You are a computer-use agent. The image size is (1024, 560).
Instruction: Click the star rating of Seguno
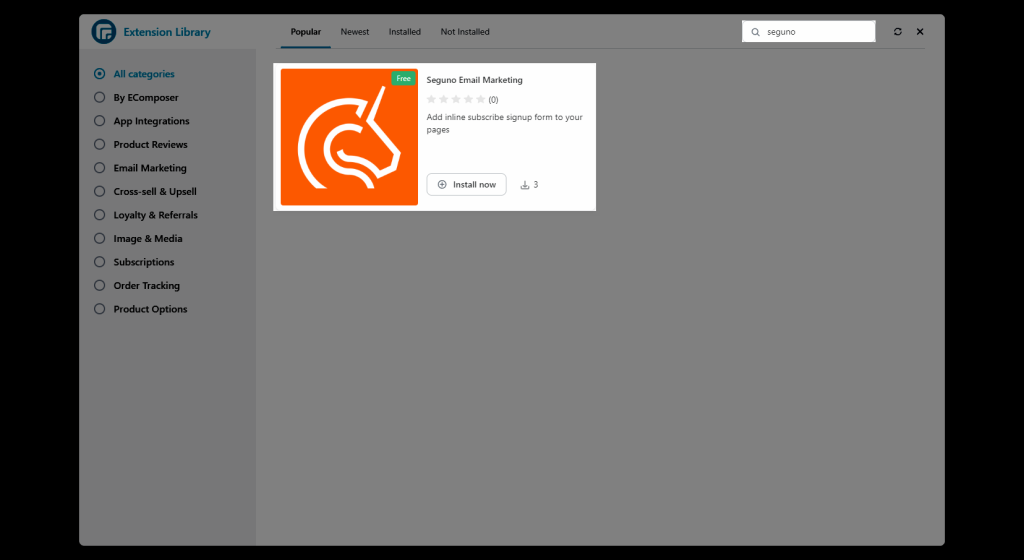456,99
